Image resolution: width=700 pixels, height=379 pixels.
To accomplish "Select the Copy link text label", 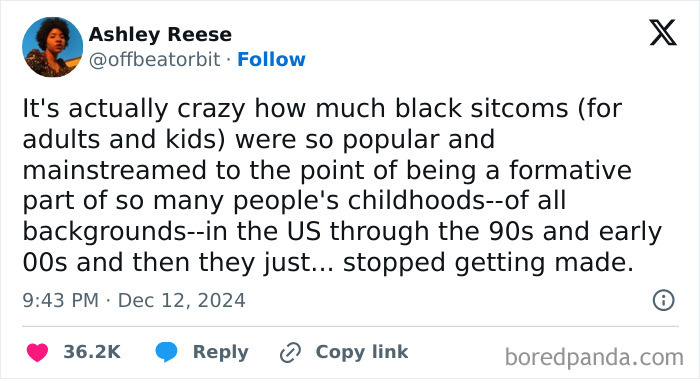I will coord(362,352).
